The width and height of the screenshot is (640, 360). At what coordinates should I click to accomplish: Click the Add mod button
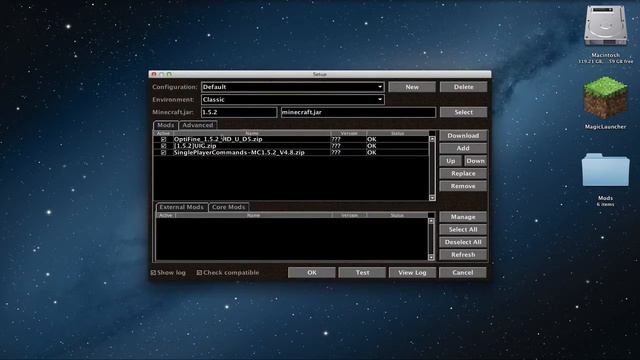(463, 148)
